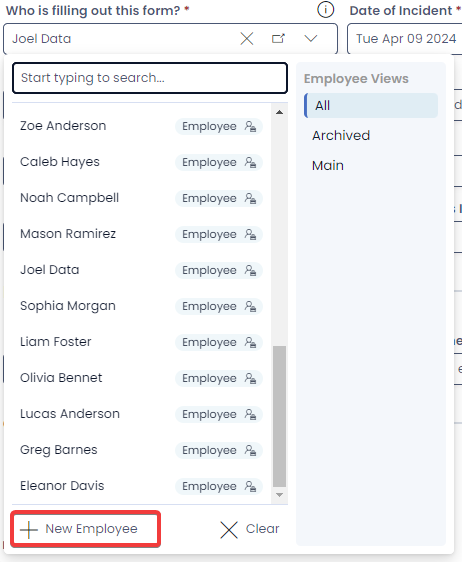Click the info icon beside form question

tap(325, 10)
